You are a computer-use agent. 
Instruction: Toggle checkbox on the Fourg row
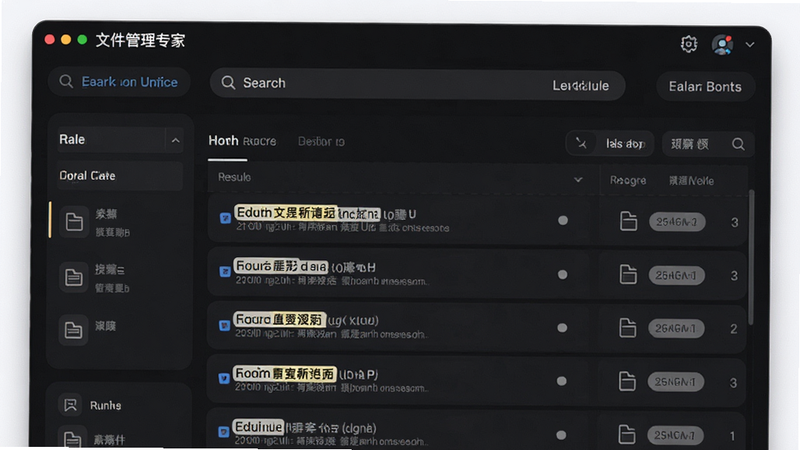coord(224,325)
